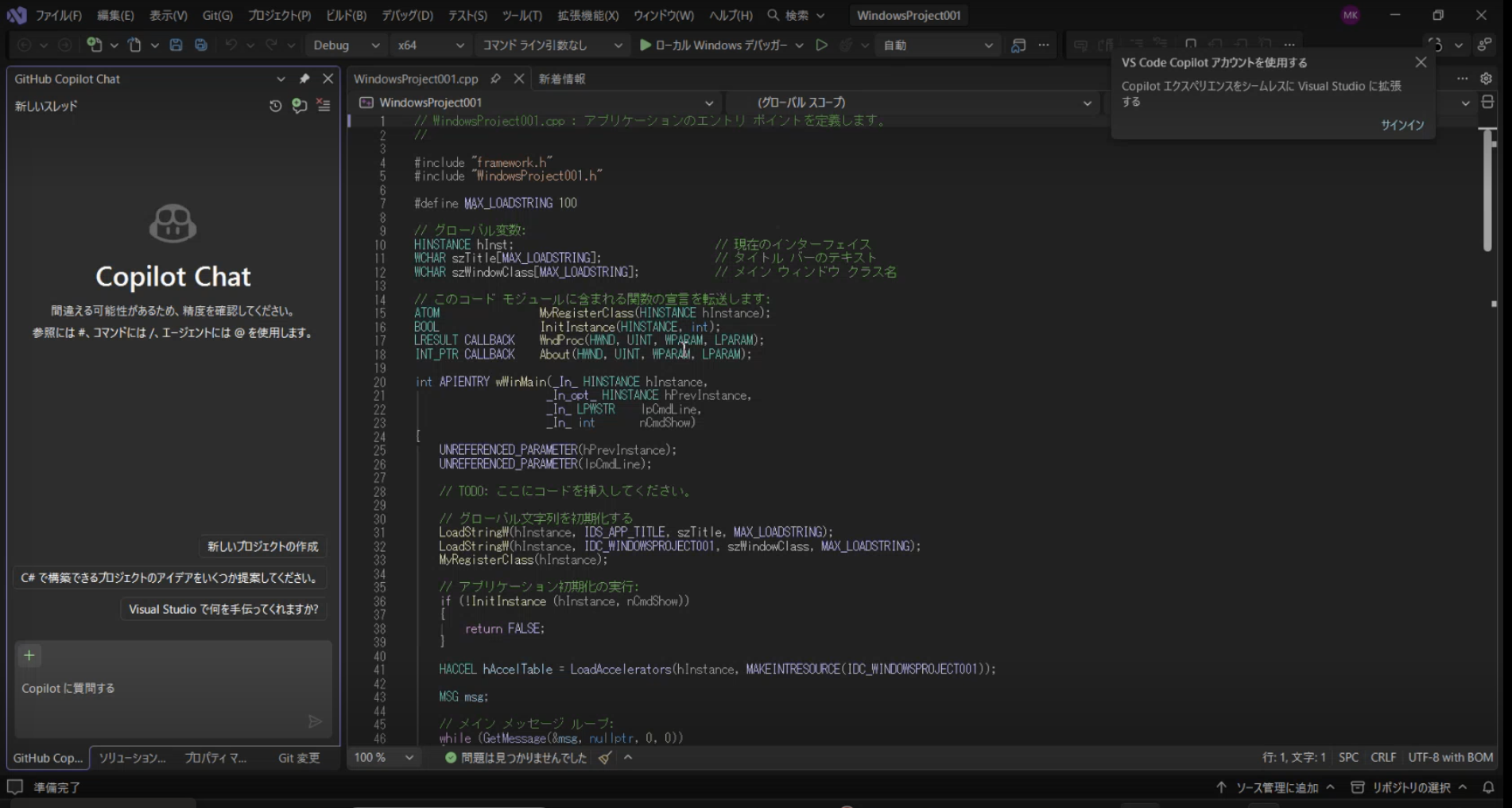Image resolution: width=1512 pixels, height=808 pixels.
Task: Switch to the プロパティ マ... bottom tab
Action: point(215,758)
